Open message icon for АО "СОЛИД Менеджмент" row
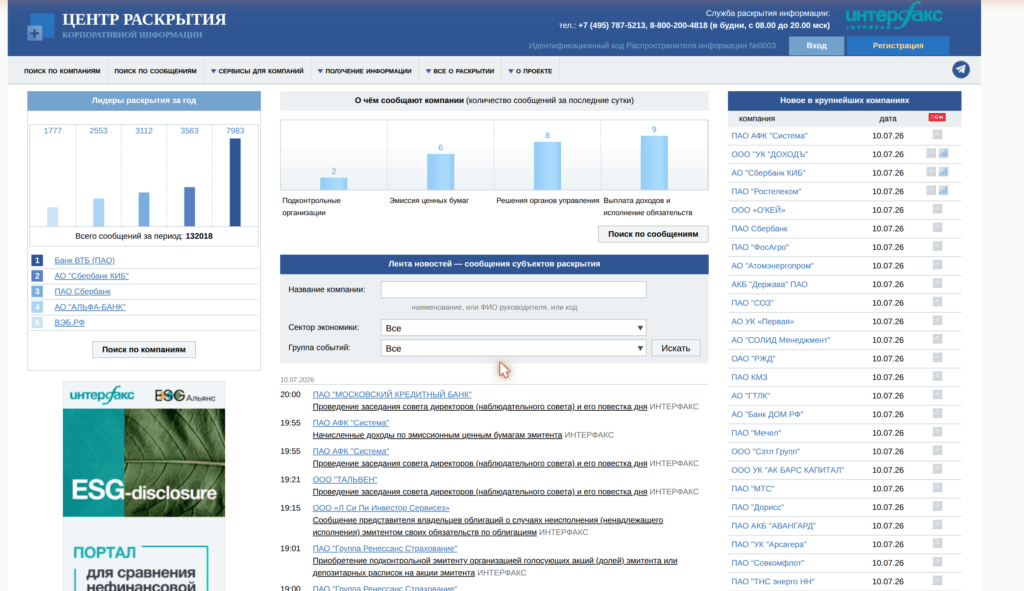Screen dimensions: 1024x591 (937, 339)
